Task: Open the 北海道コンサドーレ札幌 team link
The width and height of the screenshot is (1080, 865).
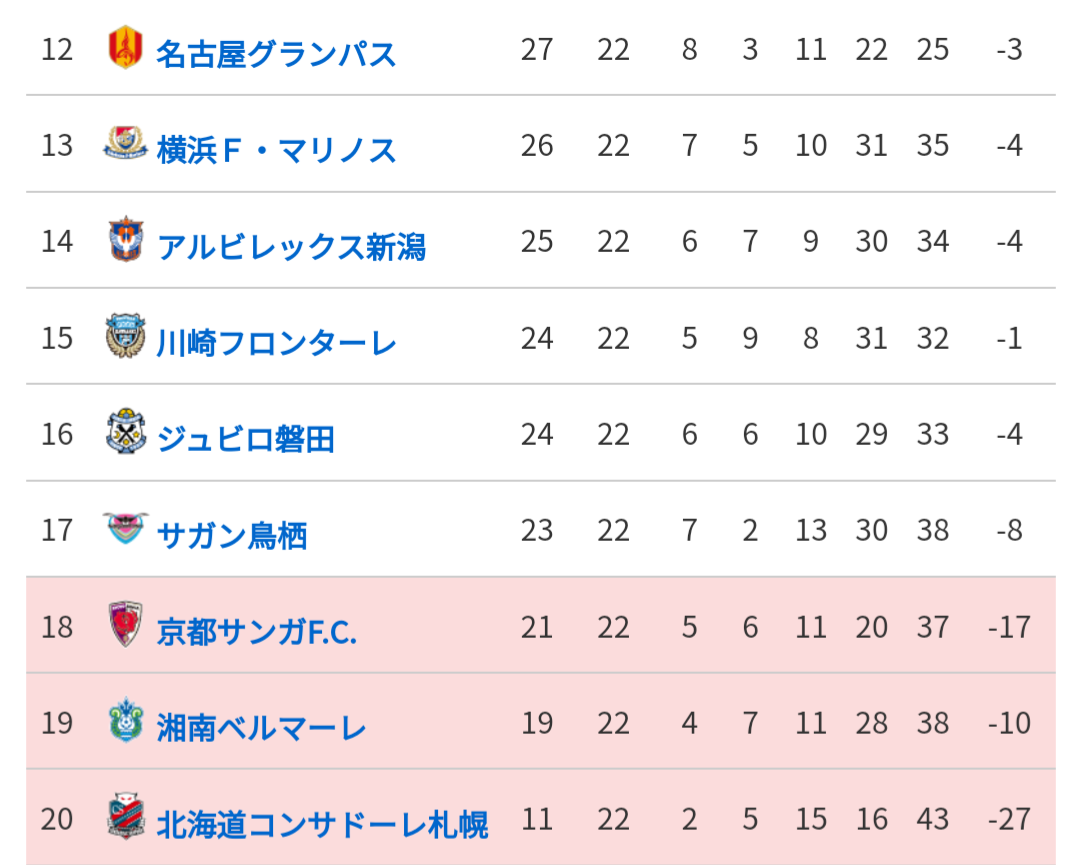Action: click(322, 824)
